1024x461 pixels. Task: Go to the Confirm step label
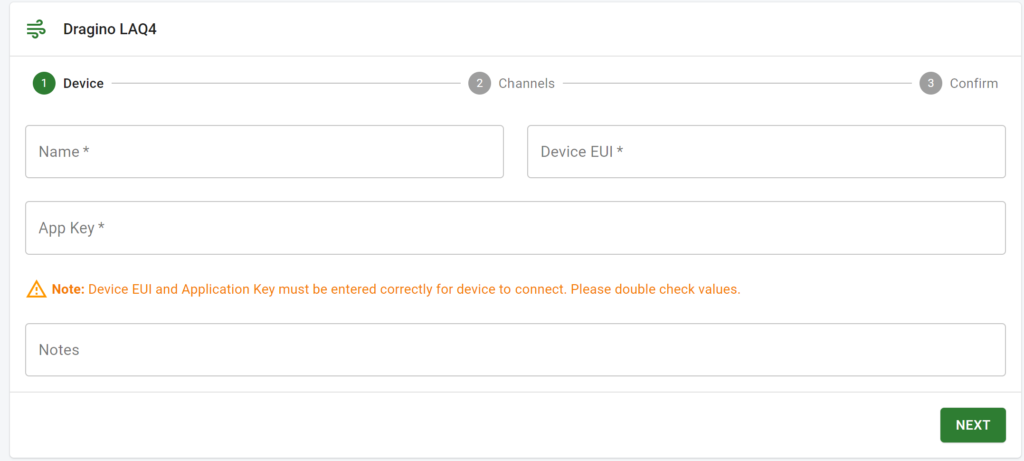click(974, 84)
